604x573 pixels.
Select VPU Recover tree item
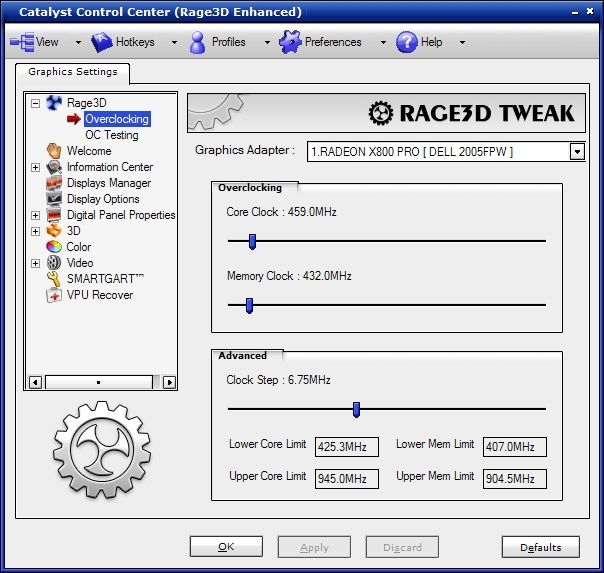point(100,295)
